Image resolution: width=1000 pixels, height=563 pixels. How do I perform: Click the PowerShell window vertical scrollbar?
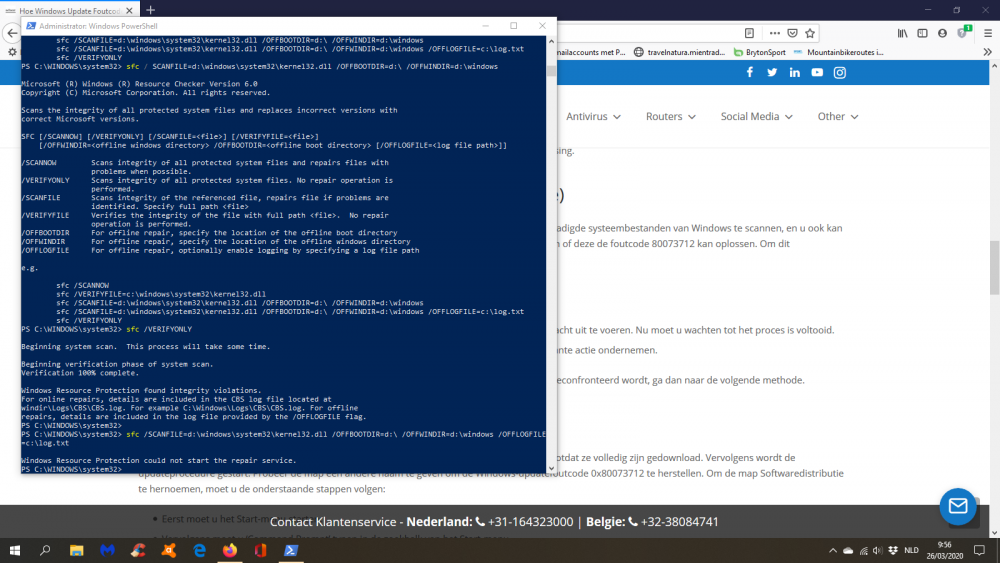pos(551,254)
